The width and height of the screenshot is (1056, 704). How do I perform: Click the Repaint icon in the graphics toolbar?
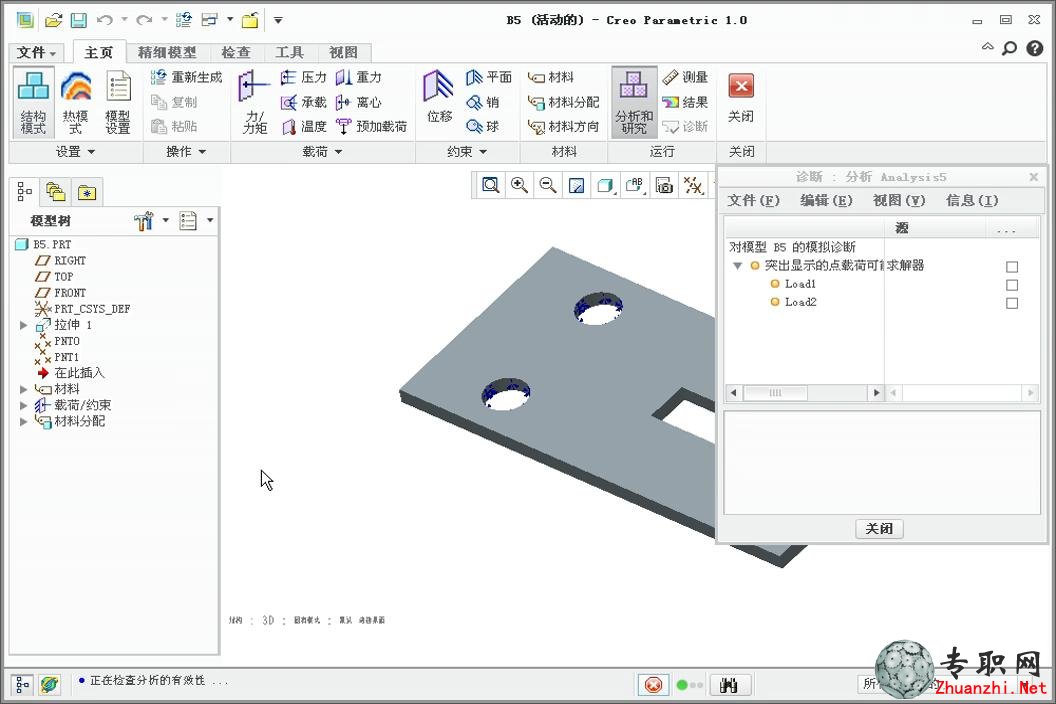[x=576, y=185]
